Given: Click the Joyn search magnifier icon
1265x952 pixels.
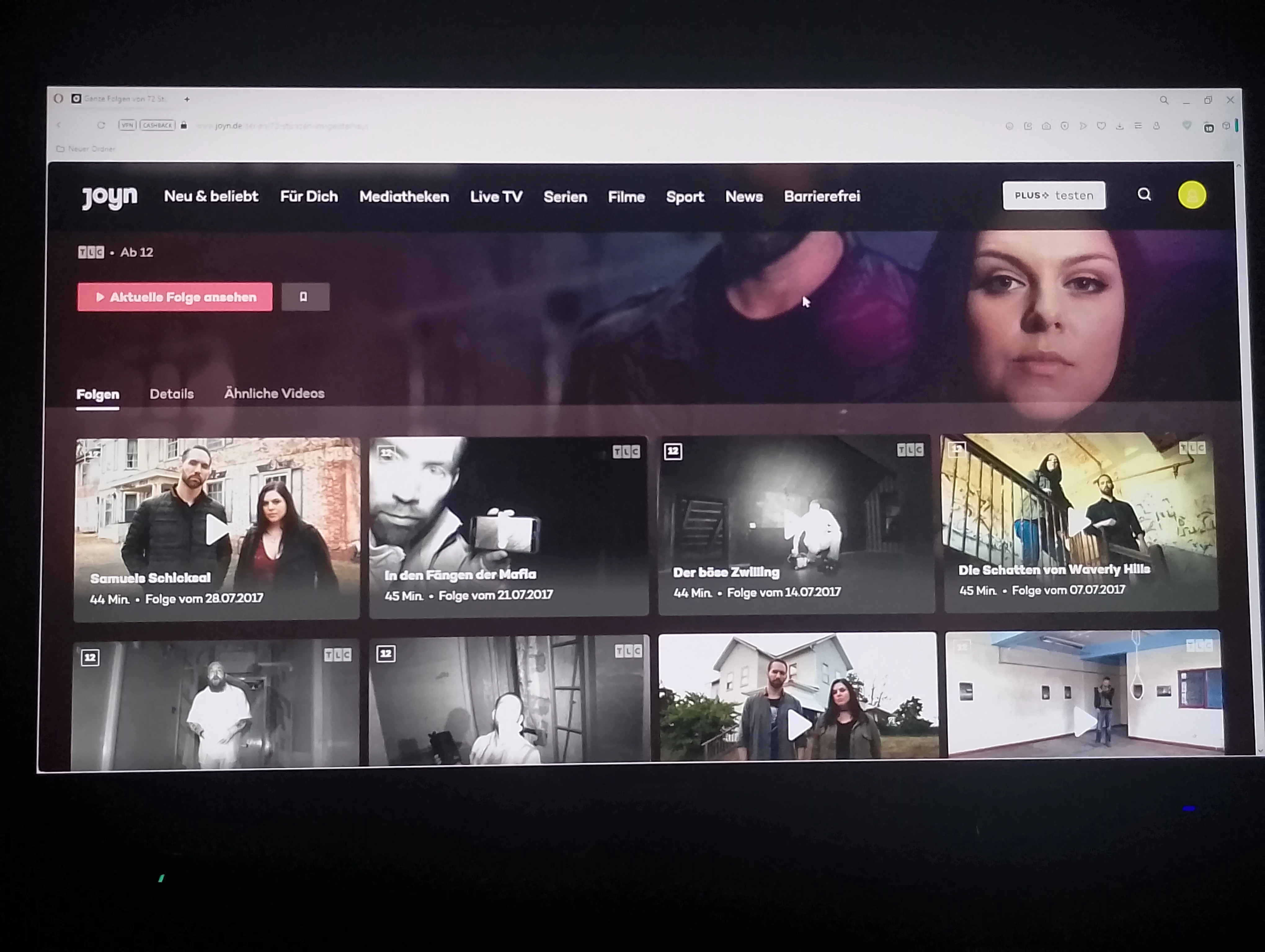Looking at the screenshot, I should tap(1144, 195).
